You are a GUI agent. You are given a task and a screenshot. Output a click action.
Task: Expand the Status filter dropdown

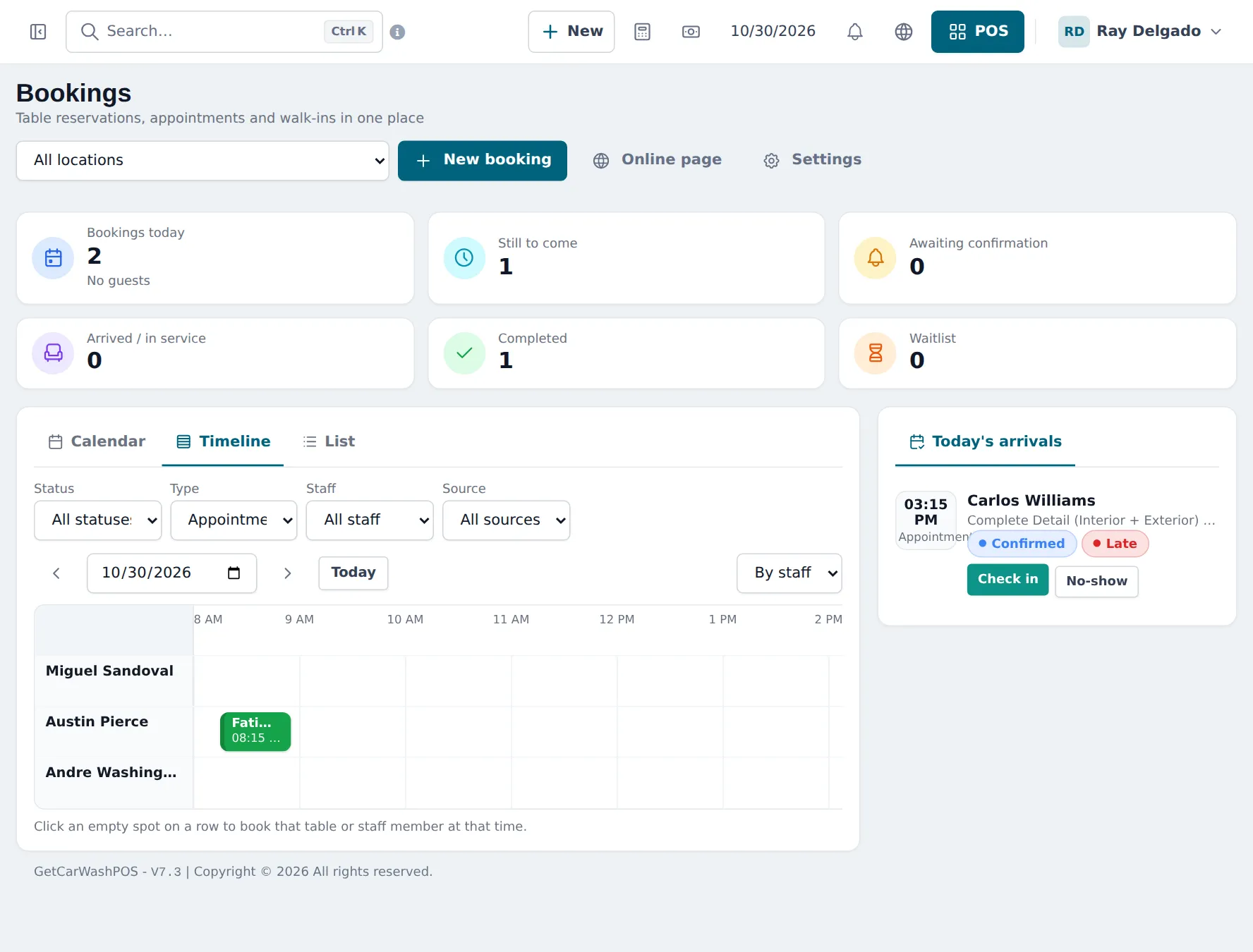(97, 520)
